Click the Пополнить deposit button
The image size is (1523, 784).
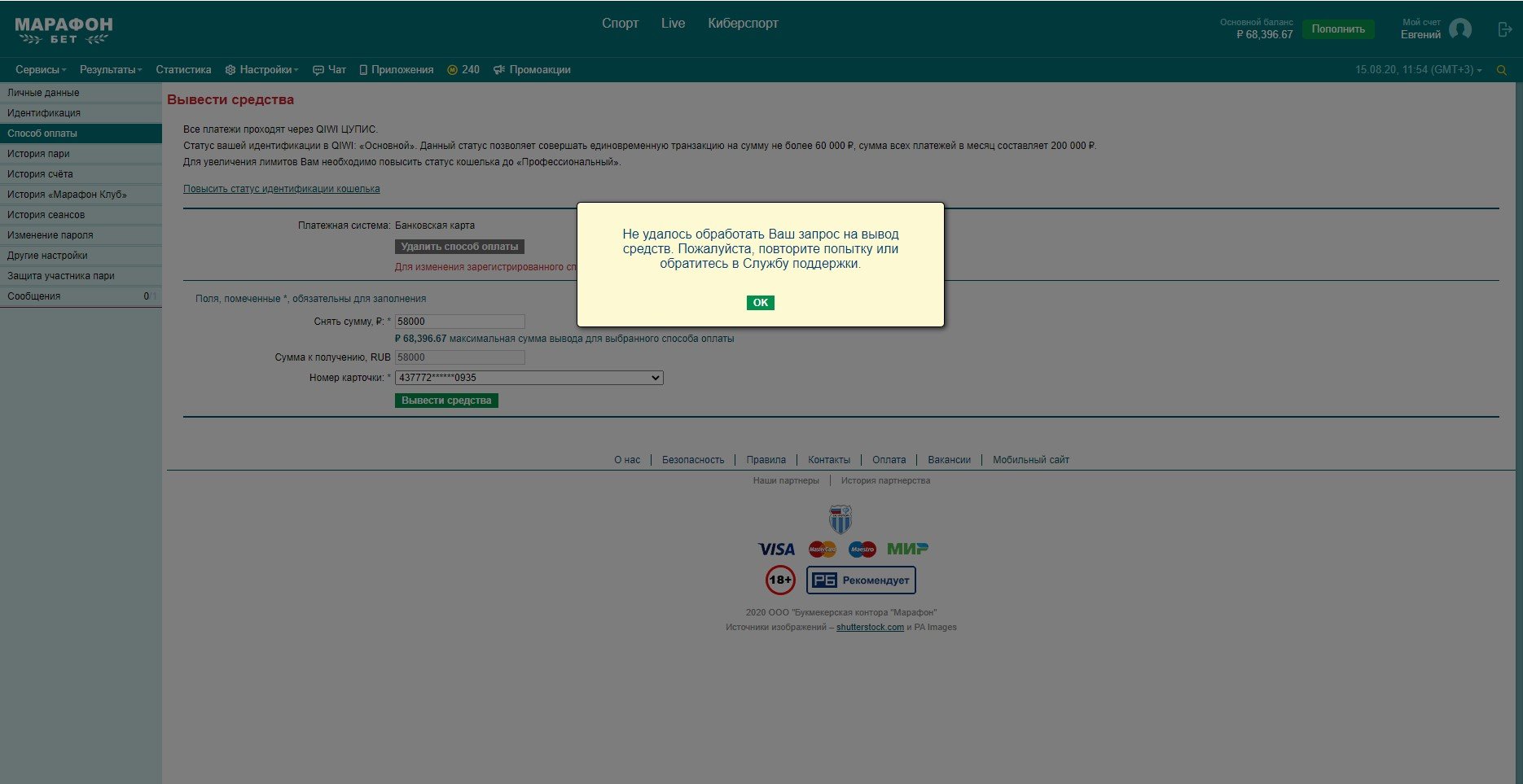pos(1337,29)
